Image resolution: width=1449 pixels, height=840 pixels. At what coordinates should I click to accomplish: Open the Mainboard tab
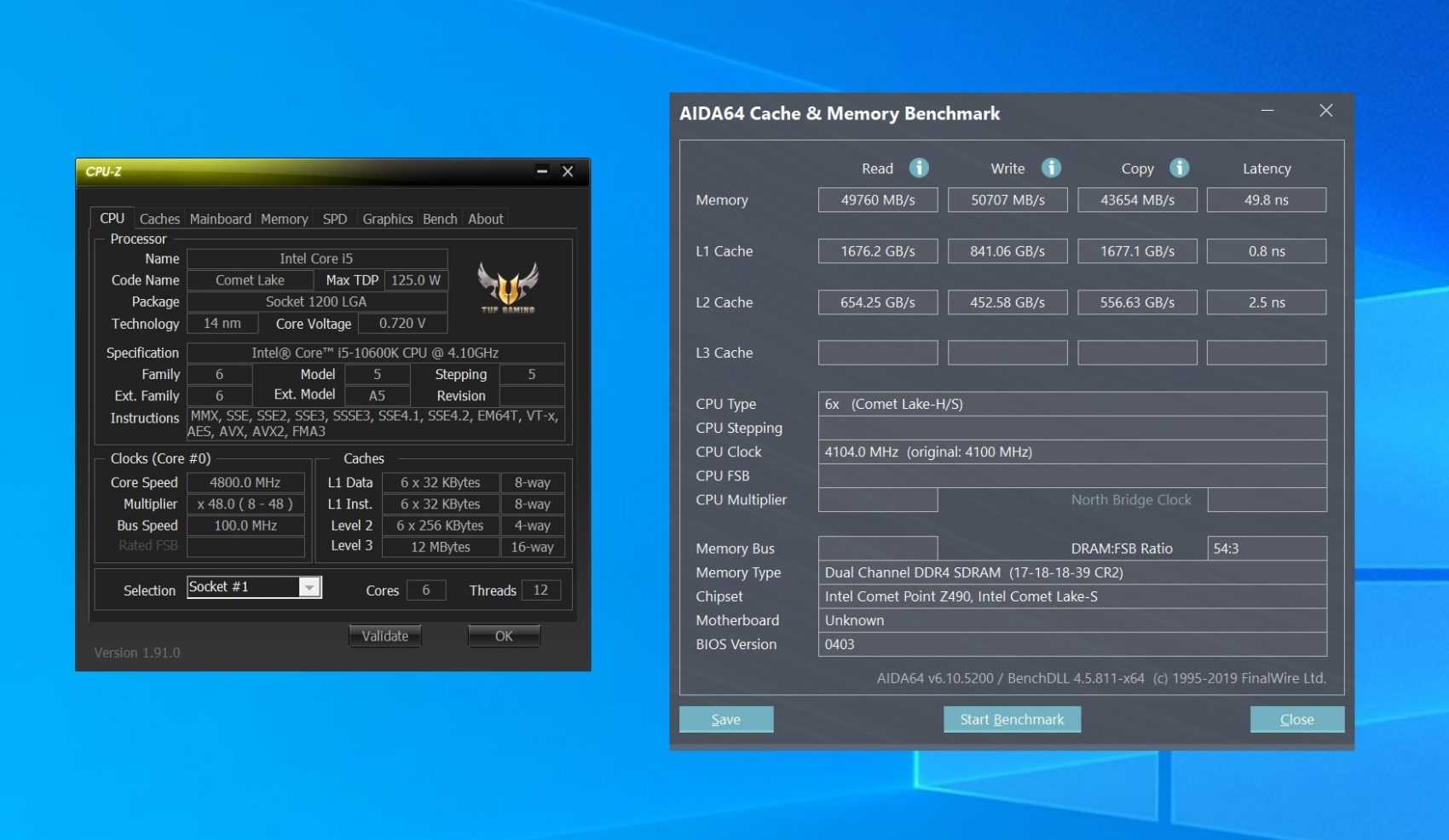pyautogui.click(x=220, y=219)
